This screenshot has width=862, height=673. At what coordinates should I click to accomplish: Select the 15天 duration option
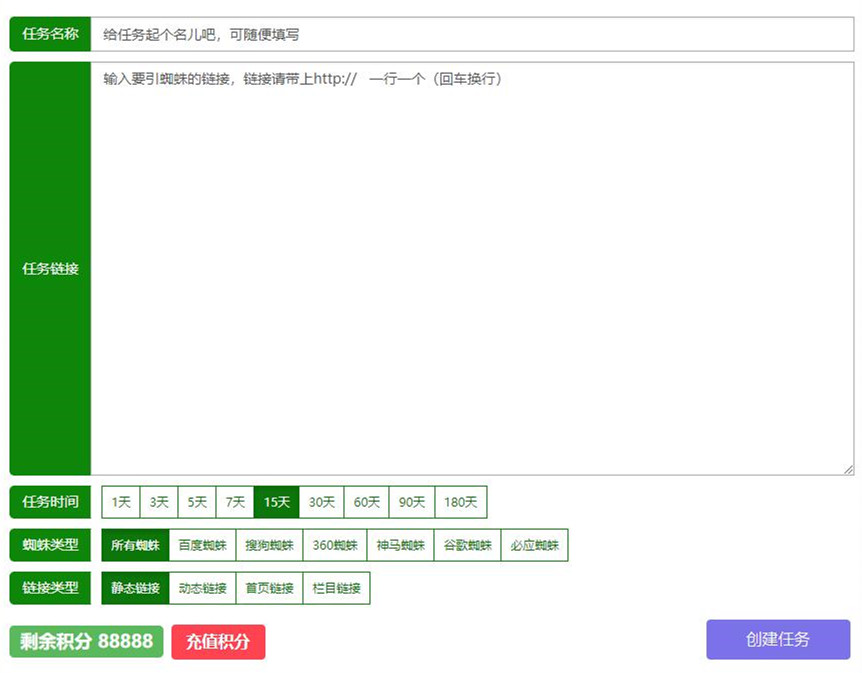pyautogui.click(x=277, y=502)
